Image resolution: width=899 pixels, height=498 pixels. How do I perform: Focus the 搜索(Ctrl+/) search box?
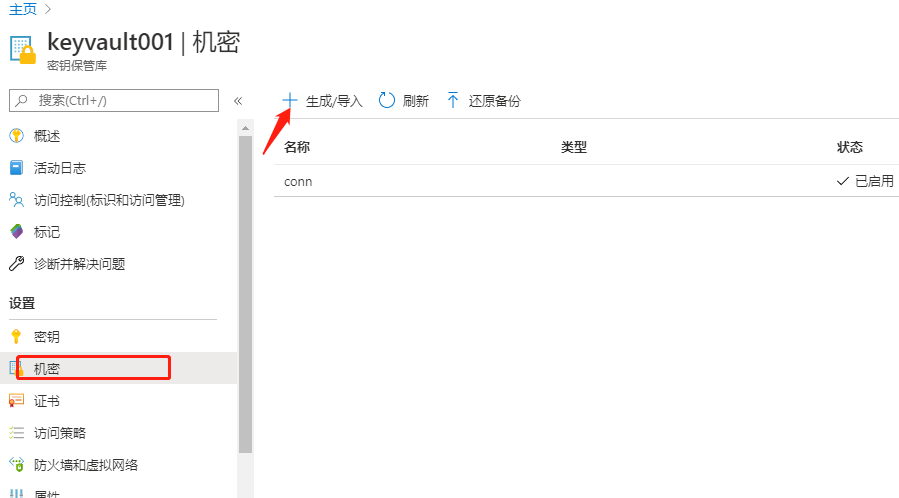tap(114, 100)
